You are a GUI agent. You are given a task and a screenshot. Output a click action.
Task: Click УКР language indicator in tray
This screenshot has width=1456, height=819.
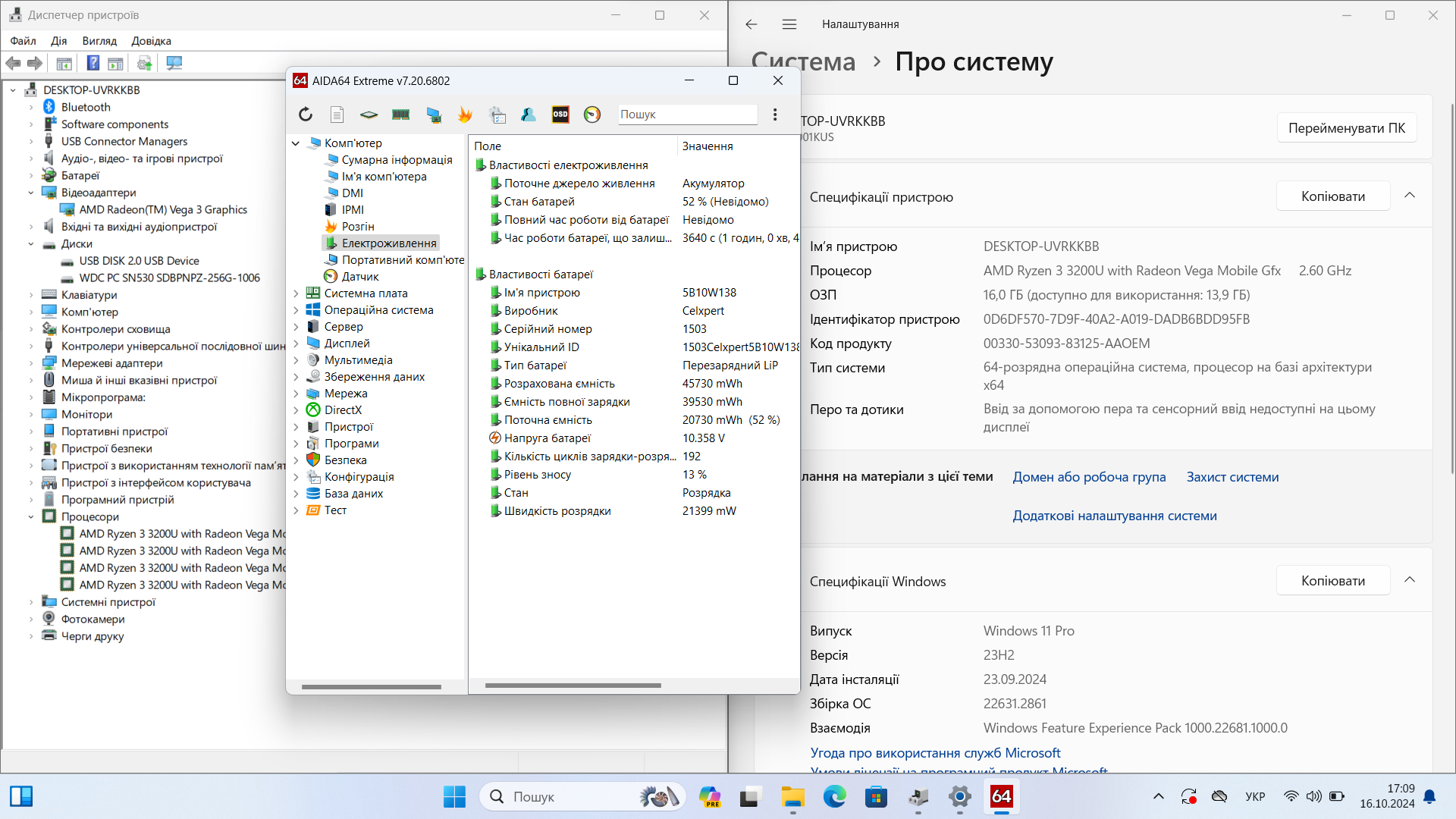pyautogui.click(x=1255, y=796)
